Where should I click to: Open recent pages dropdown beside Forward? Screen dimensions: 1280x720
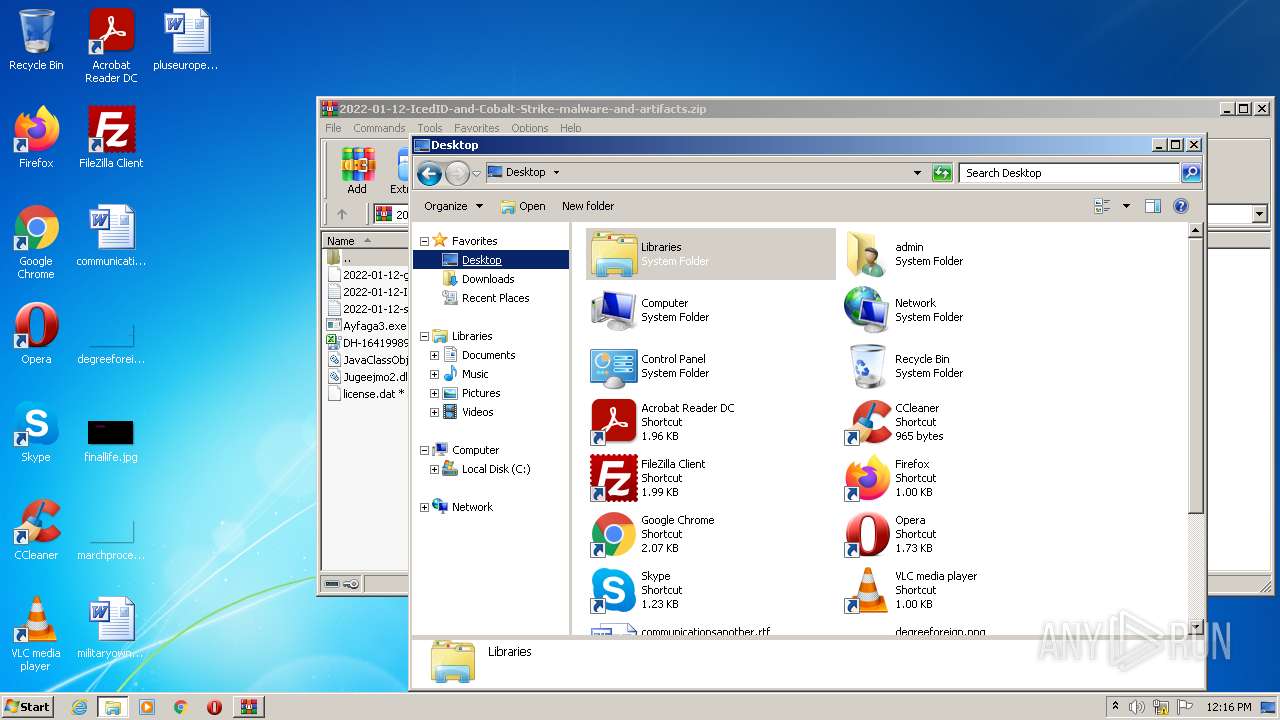(x=476, y=173)
